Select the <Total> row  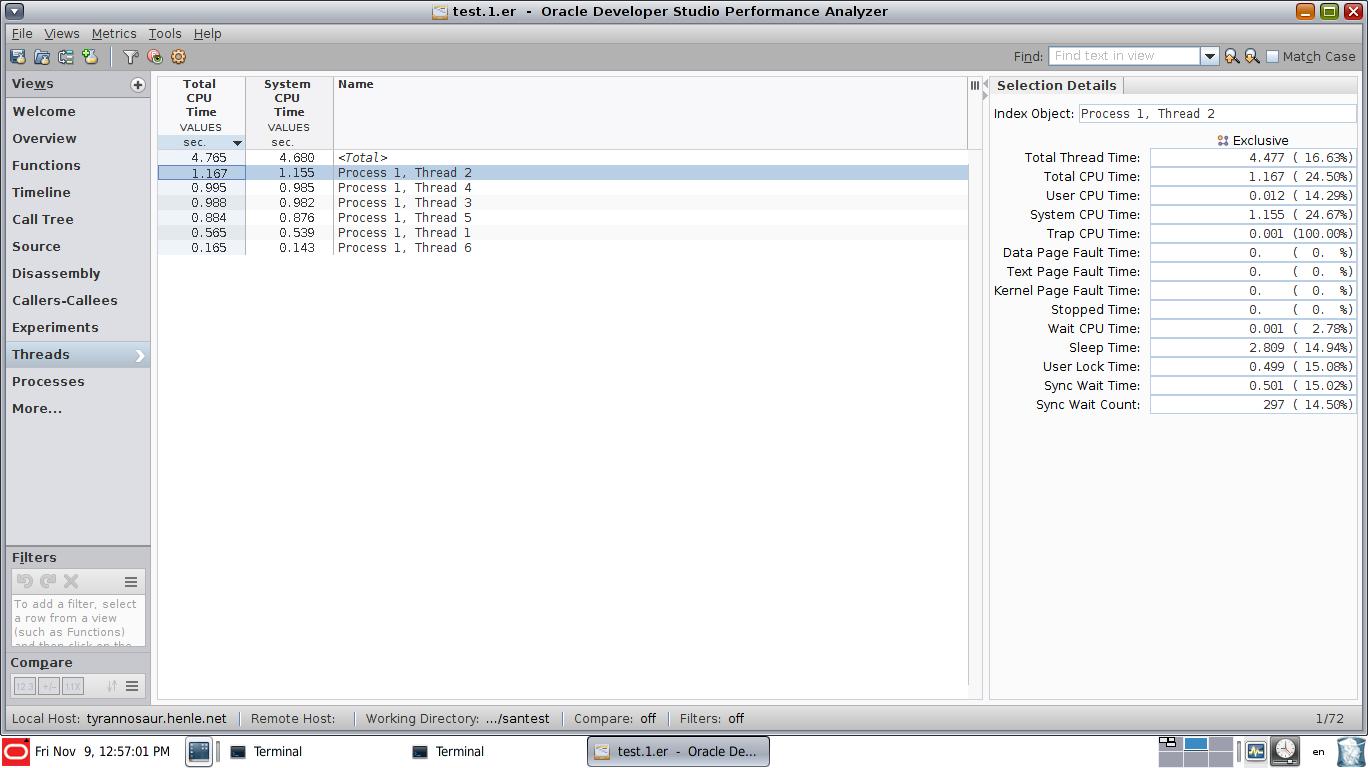(563, 158)
